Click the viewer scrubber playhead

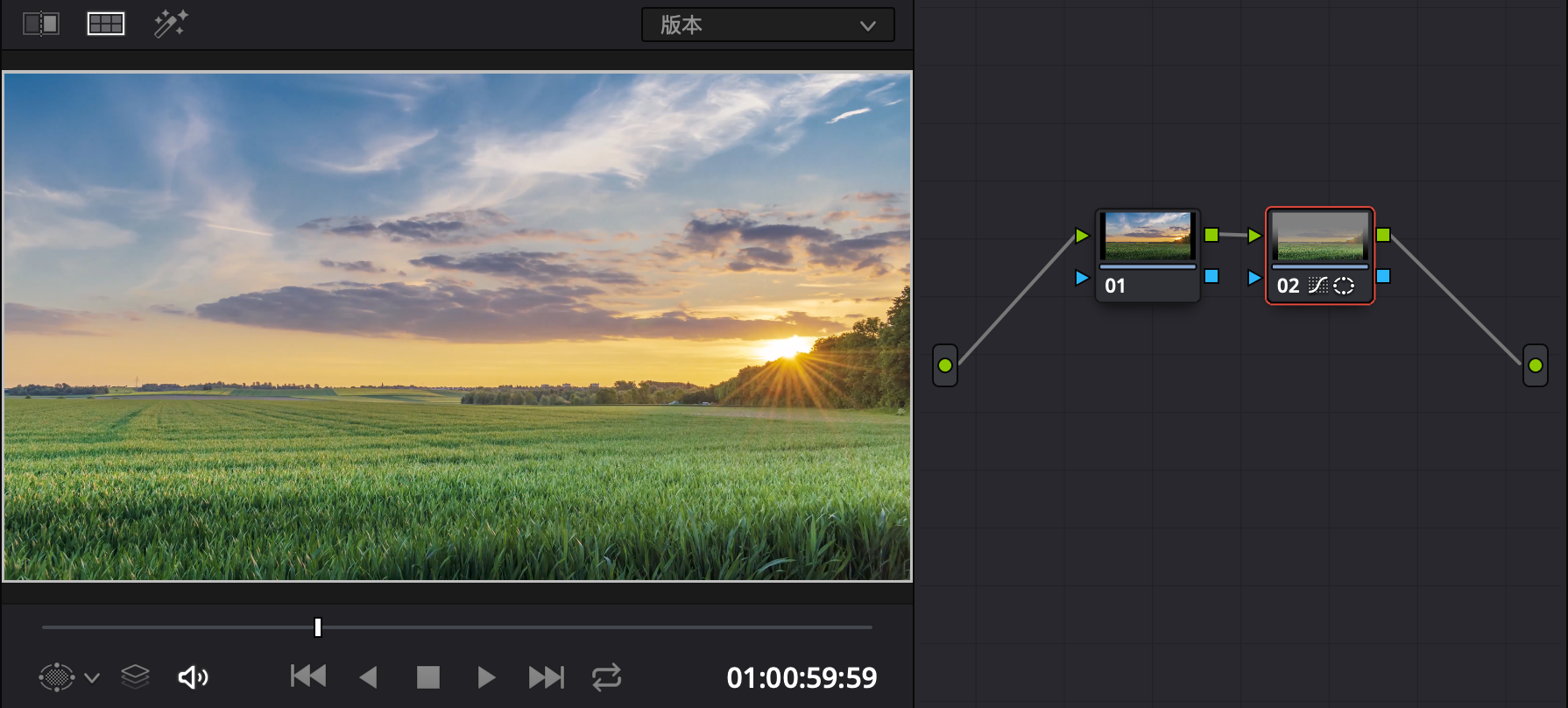click(318, 627)
